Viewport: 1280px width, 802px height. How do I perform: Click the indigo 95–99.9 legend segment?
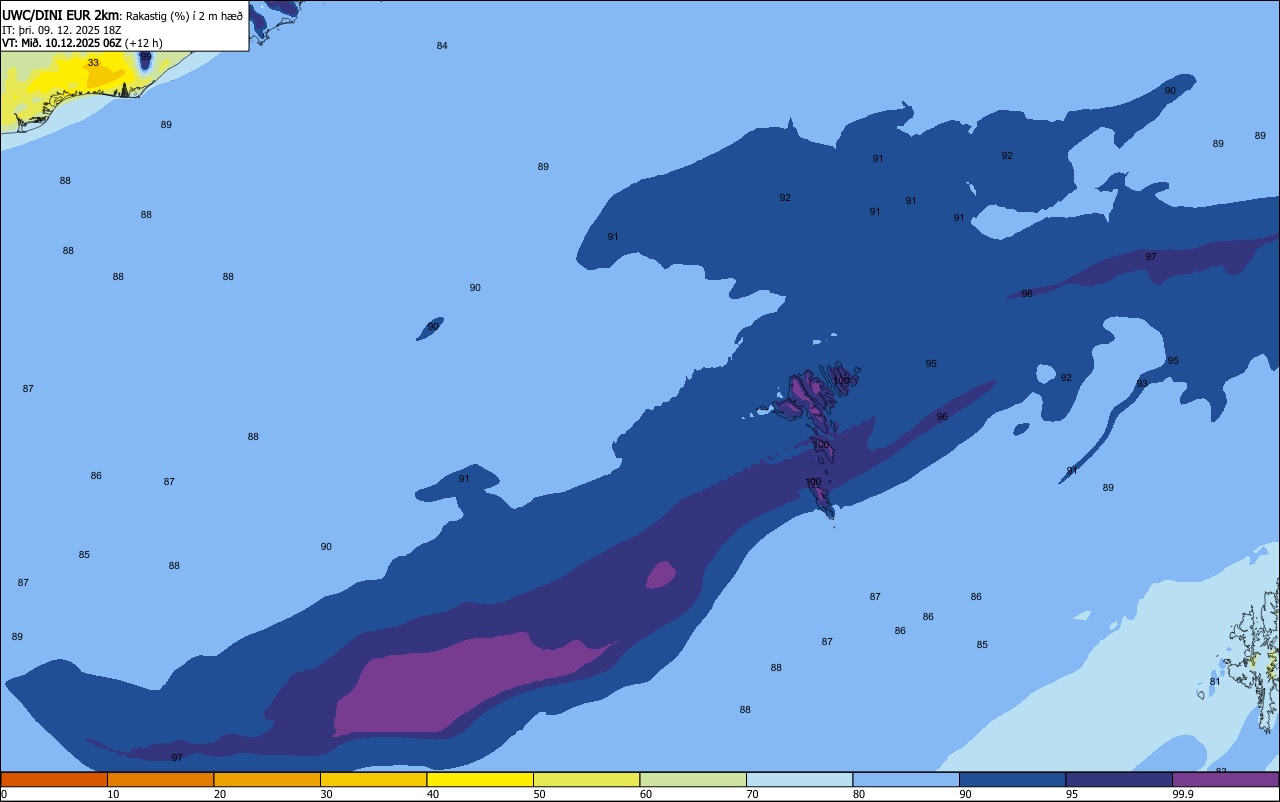click(x=1119, y=779)
